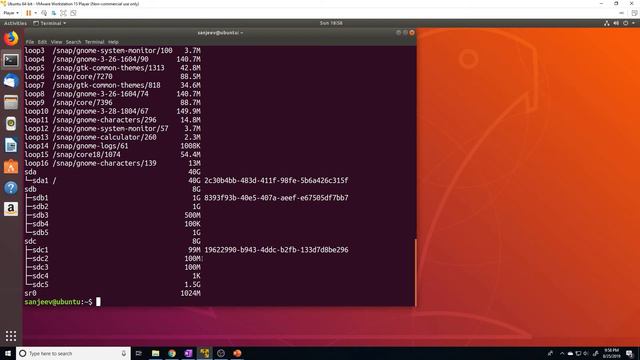Click the volume icon in Ubuntu top bar

(x=616, y=23)
